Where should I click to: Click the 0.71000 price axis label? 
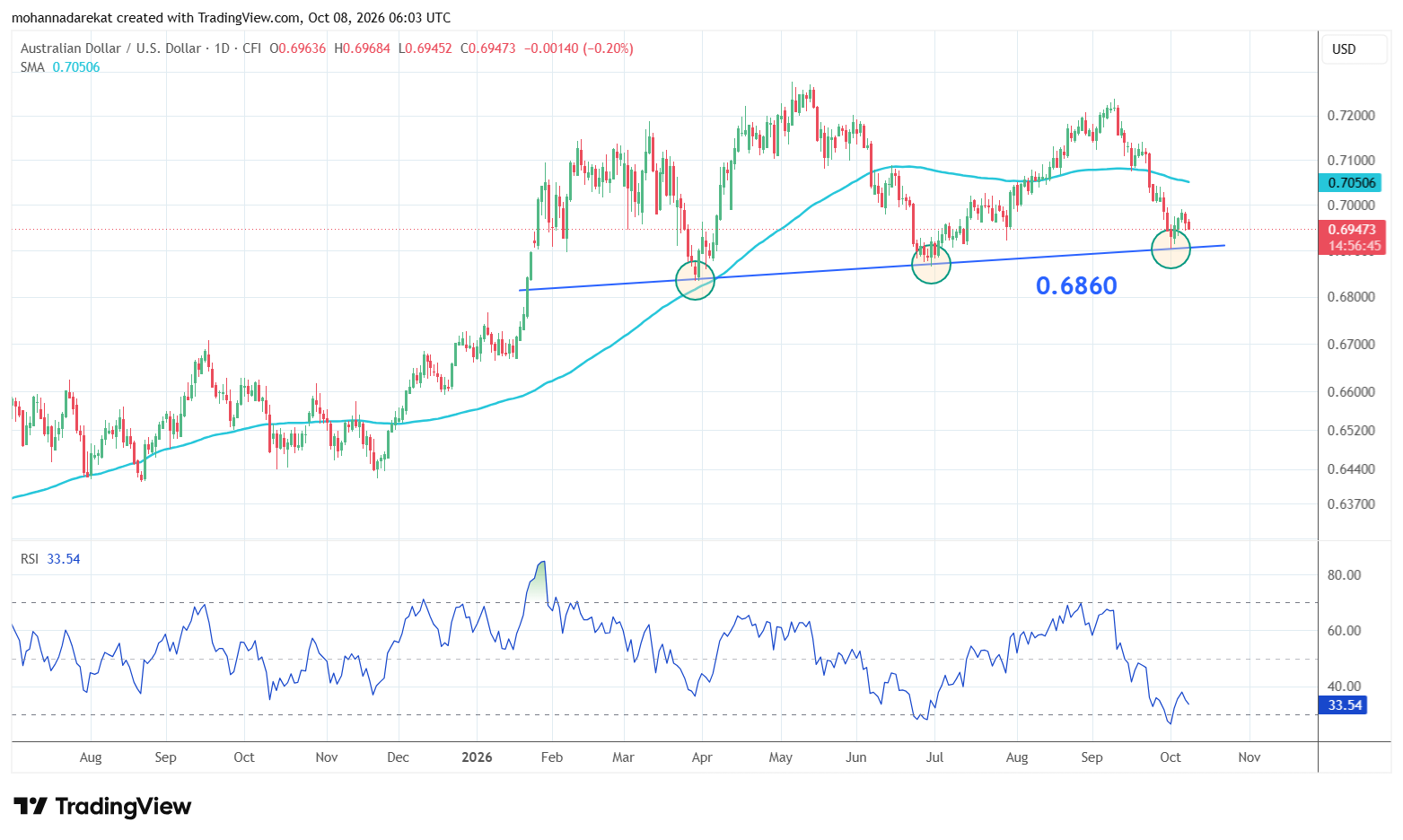(x=1351, y=161)
